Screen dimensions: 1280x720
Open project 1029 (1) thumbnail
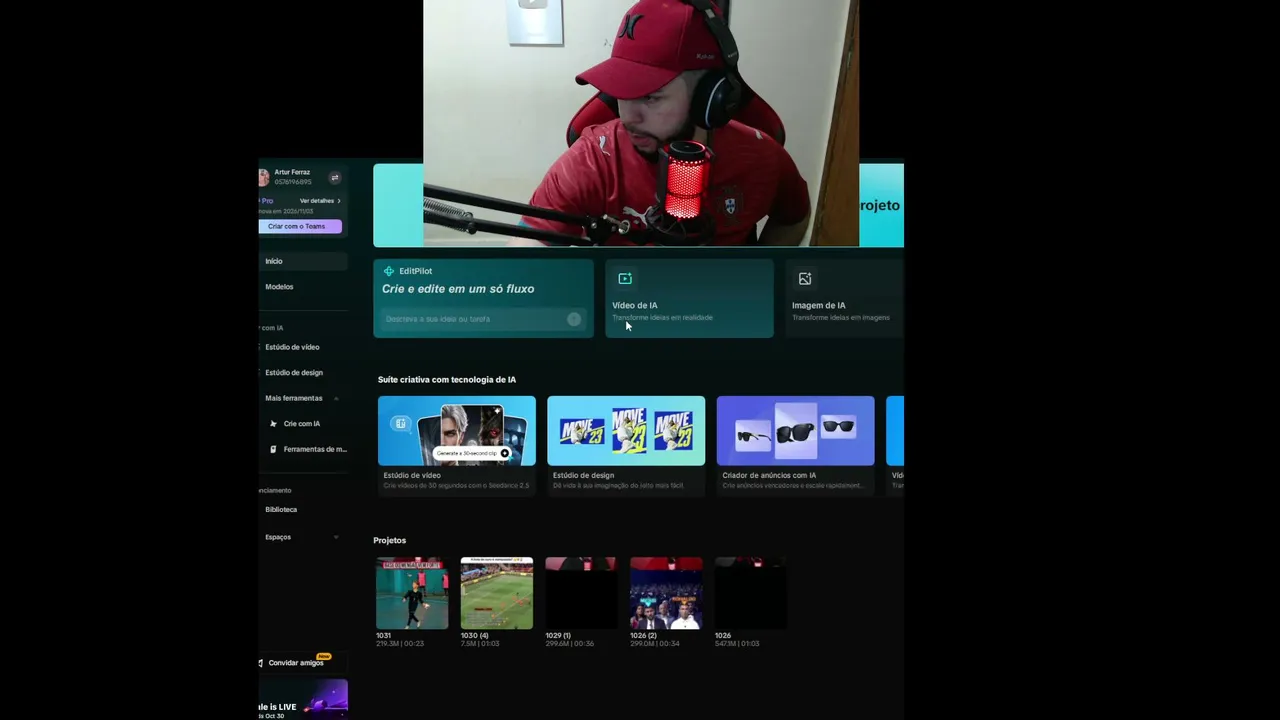tap(581, 593)
